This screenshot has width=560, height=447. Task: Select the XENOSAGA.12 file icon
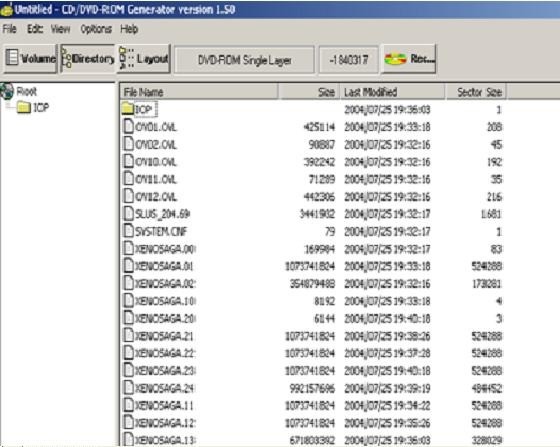[x=128, y=422]
